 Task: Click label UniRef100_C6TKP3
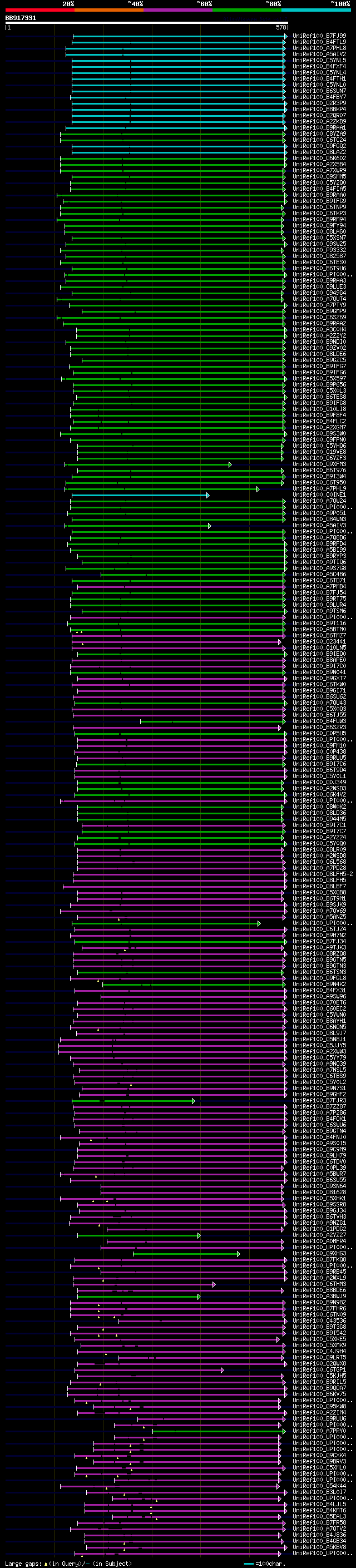click(319, 213)
